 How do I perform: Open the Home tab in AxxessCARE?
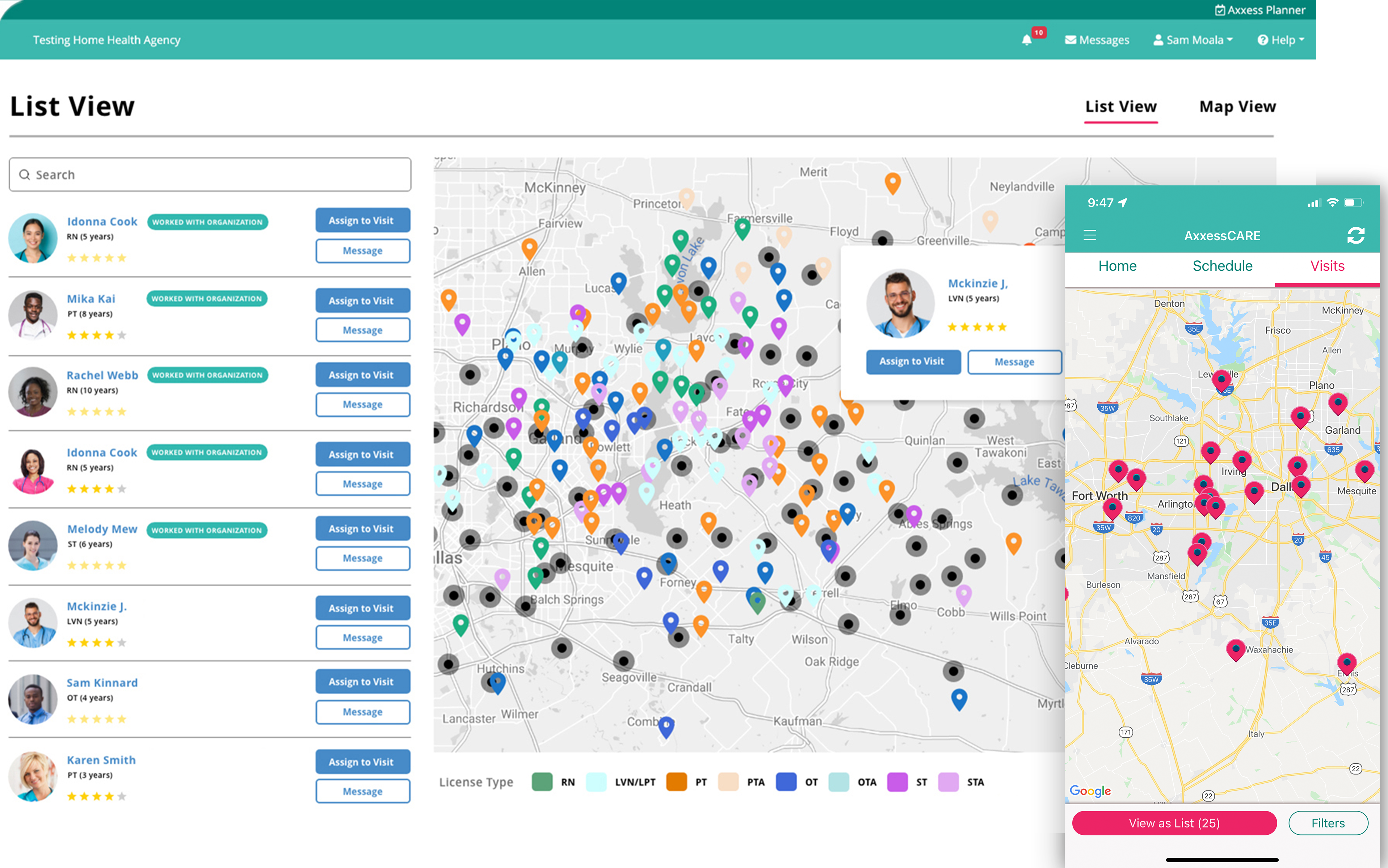1117,266
